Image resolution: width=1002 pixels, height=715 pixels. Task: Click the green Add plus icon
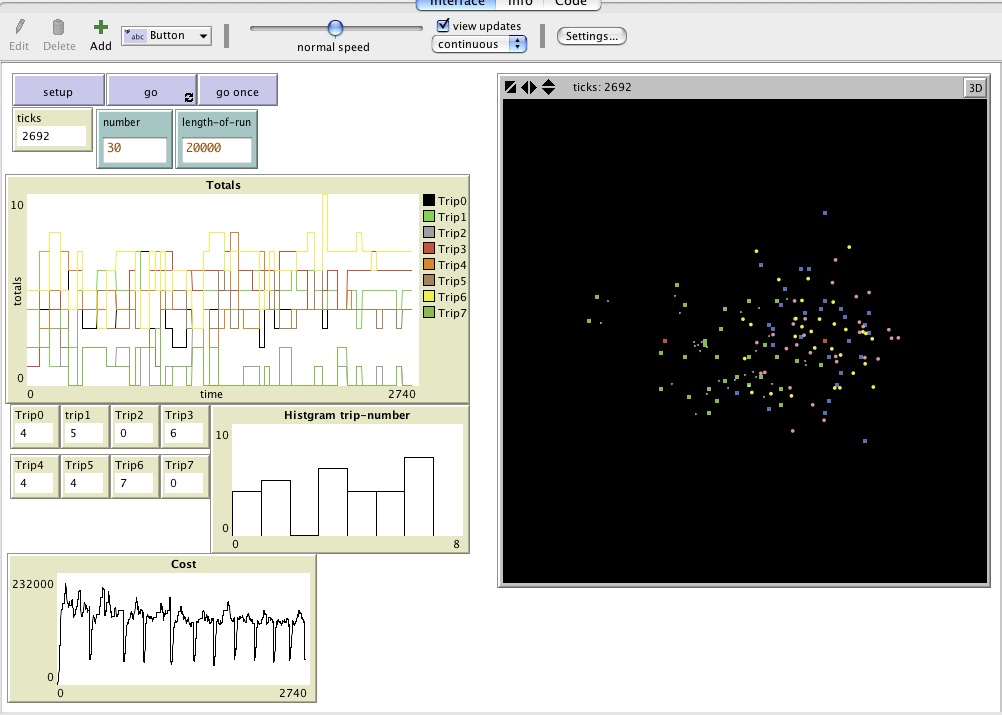pos(100,27)
